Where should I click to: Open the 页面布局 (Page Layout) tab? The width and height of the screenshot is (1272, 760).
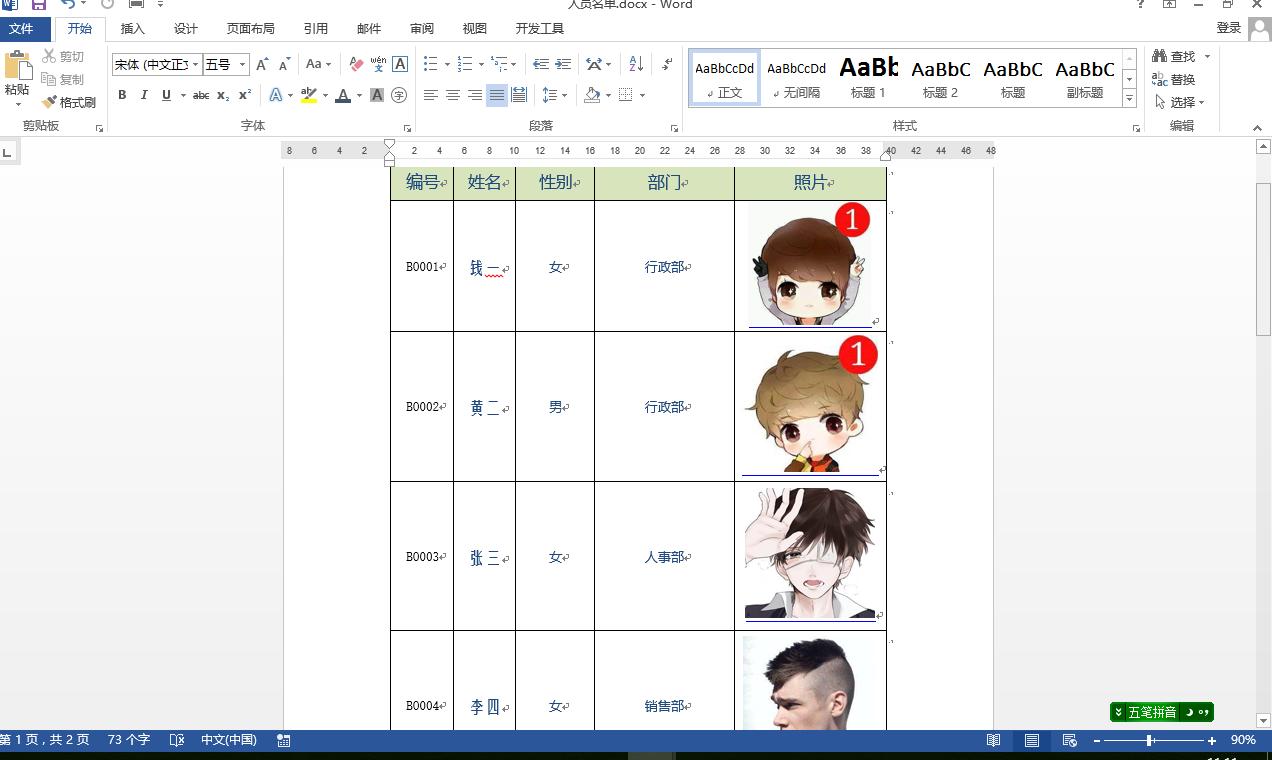(250, 29)
